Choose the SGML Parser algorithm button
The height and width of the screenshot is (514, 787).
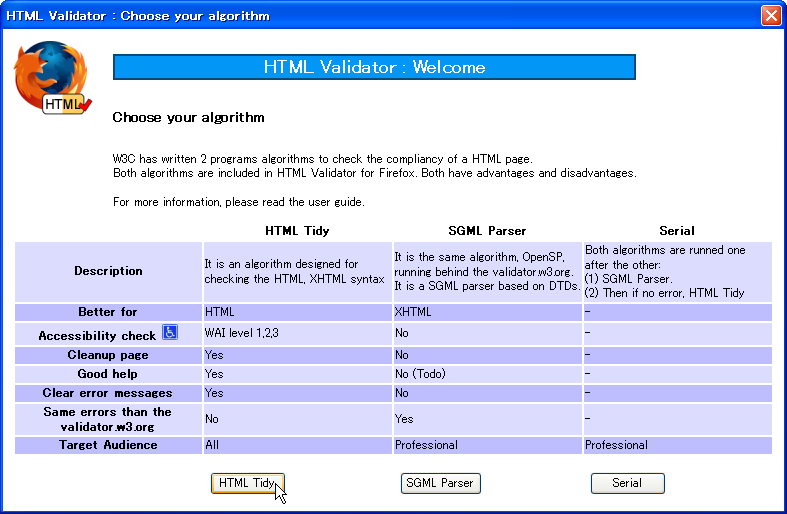(440, 483)
